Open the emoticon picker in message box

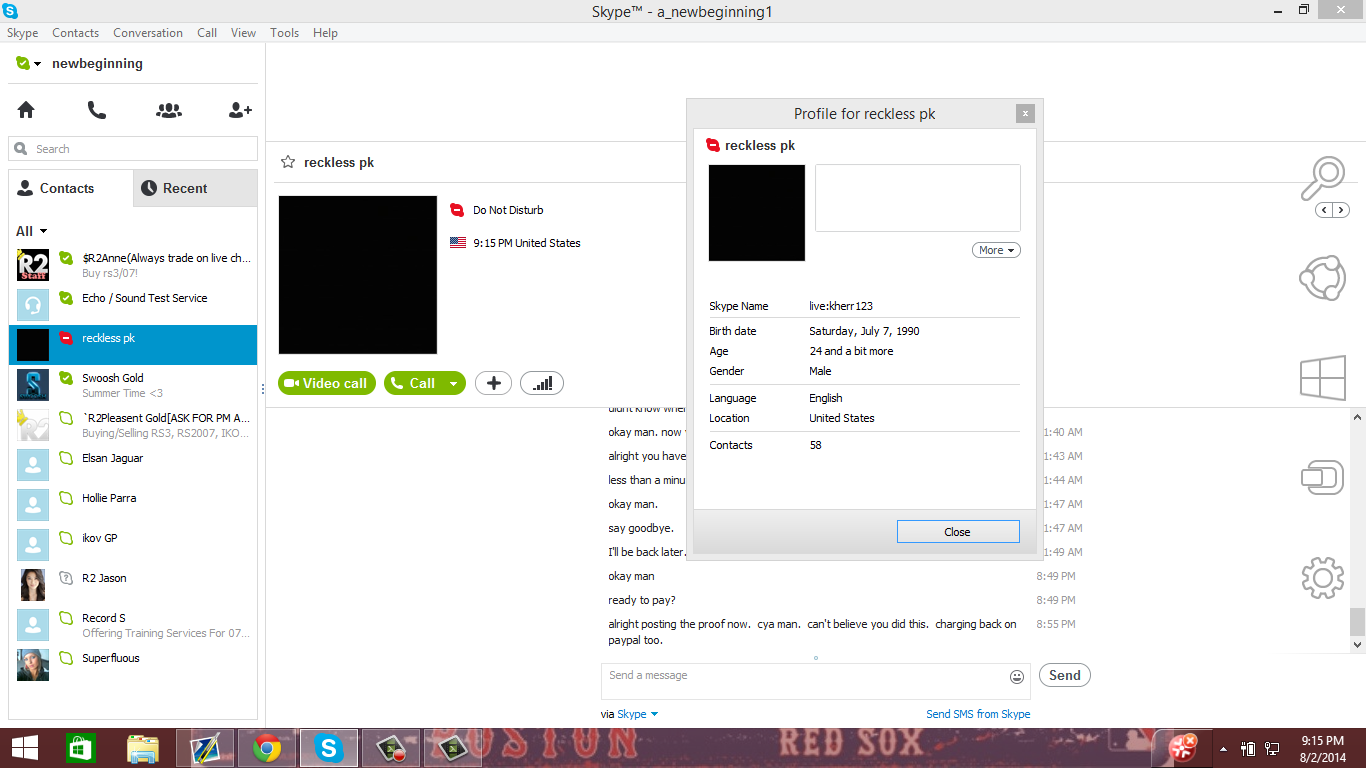(1017, 677)
